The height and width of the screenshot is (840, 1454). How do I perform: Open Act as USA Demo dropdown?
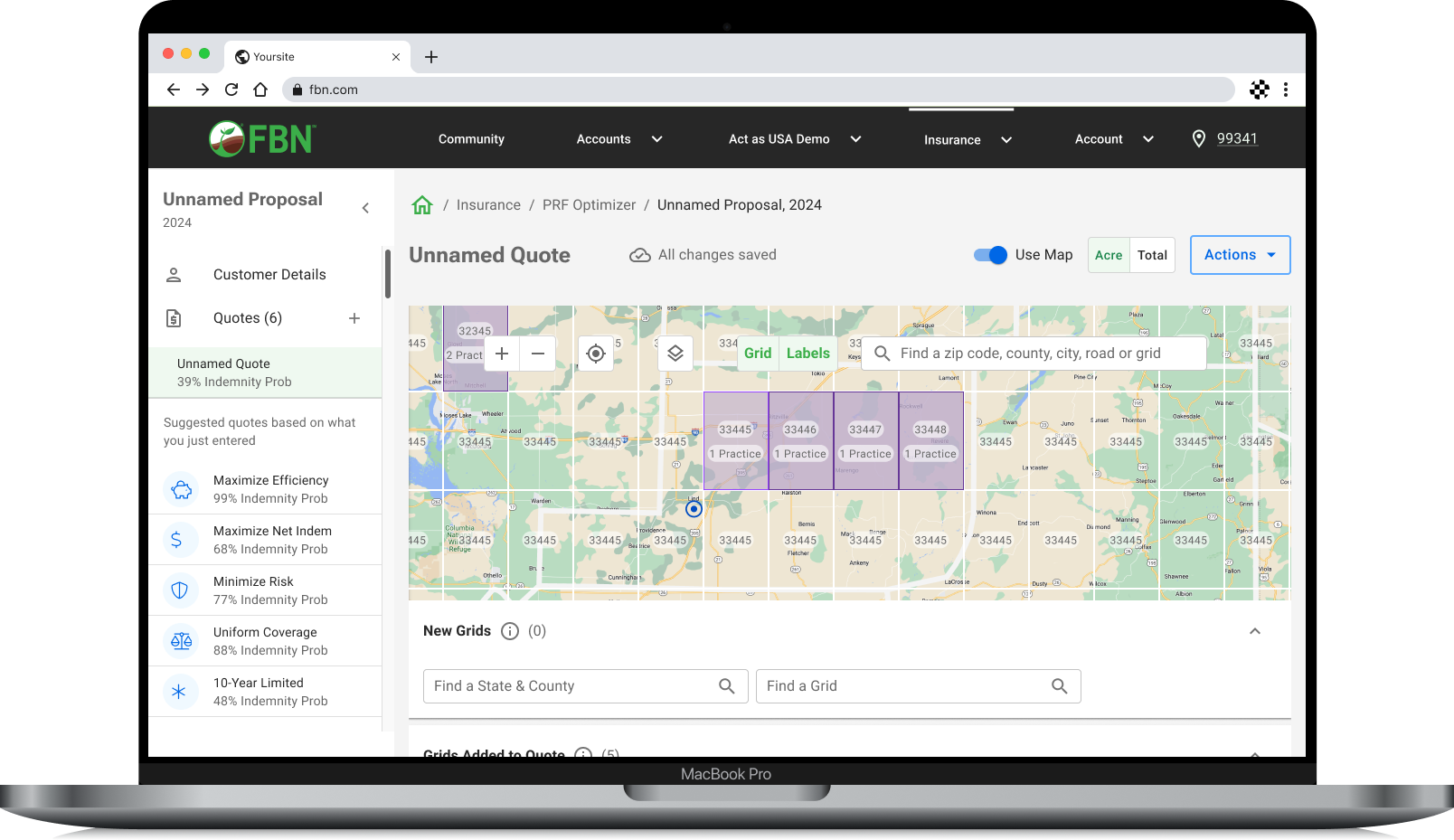click(x=795, y=139)
